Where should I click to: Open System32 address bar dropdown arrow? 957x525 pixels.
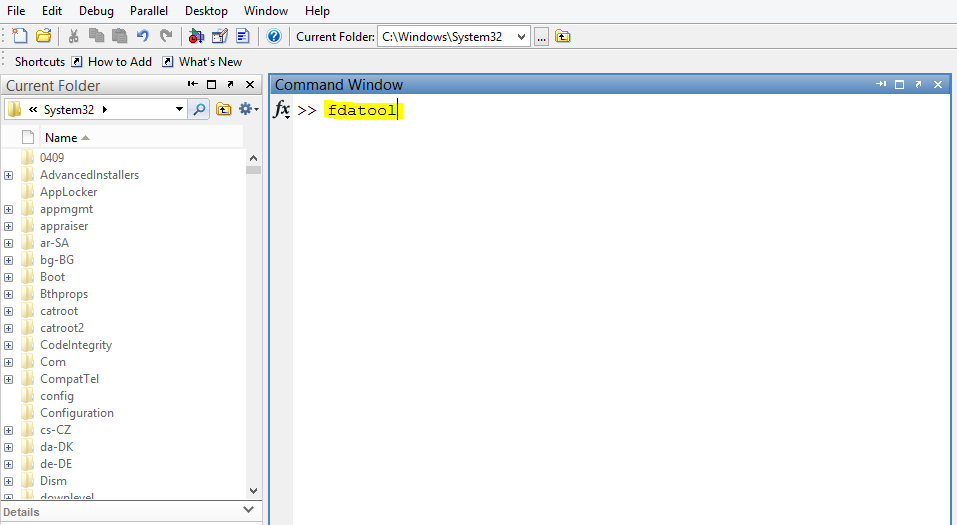point(179,109)
